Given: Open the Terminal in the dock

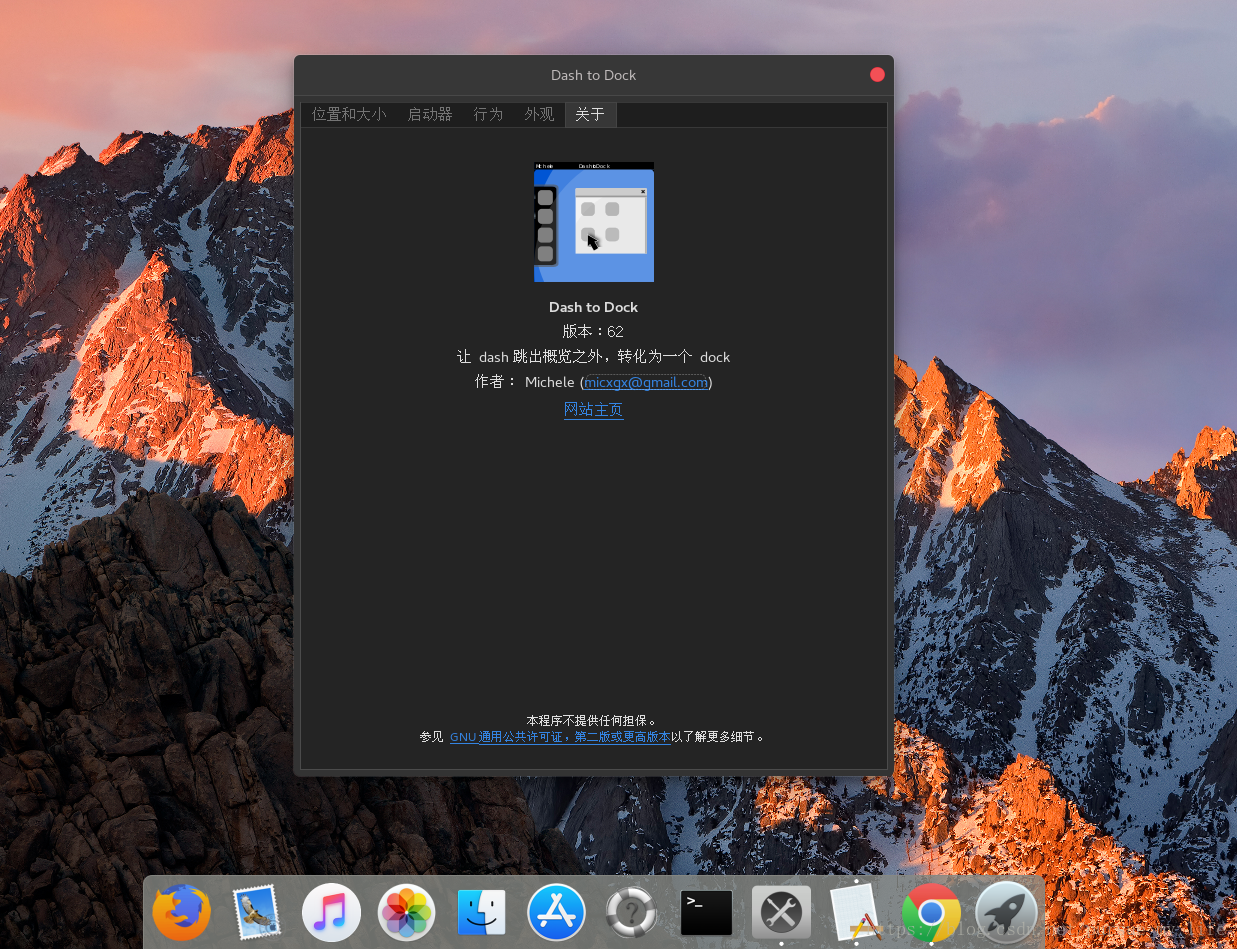Looking at the screenshot, I should (706, 913).
